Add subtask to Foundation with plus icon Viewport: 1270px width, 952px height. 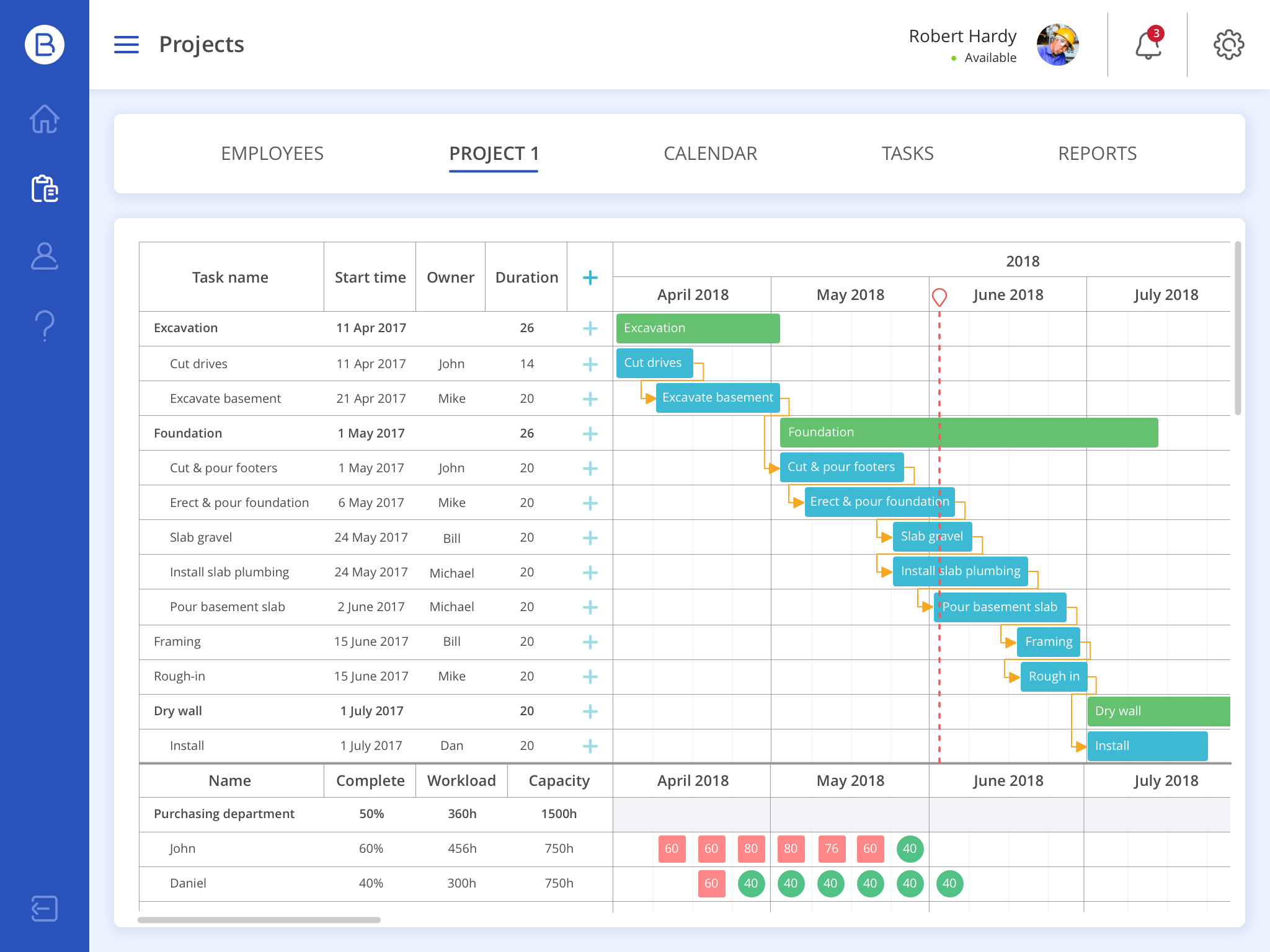589,433
